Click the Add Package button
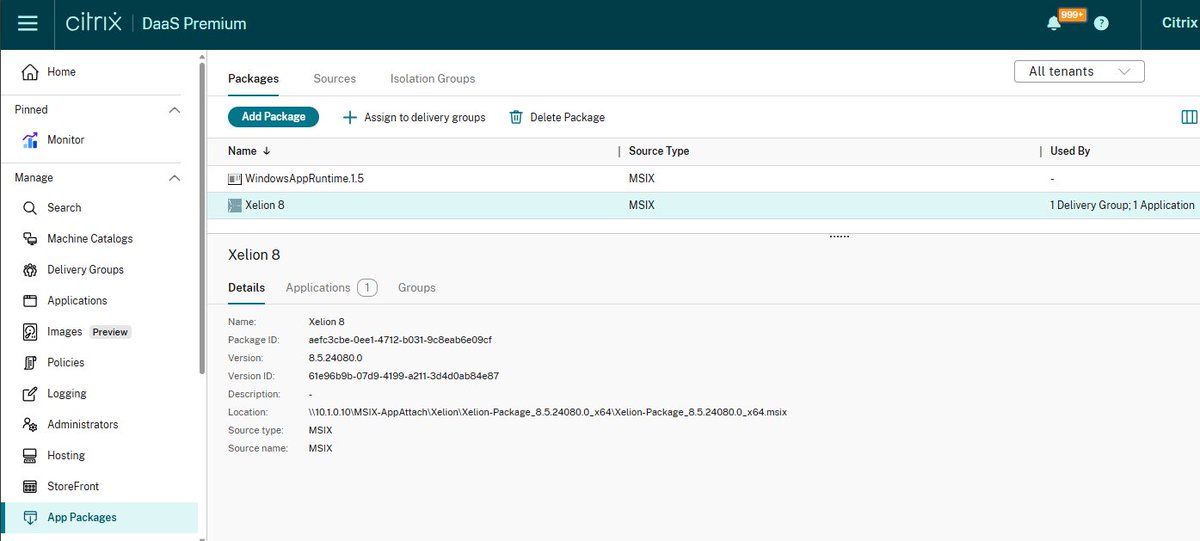The width and height of the screenshot is (1200, 541). point(273,117)
